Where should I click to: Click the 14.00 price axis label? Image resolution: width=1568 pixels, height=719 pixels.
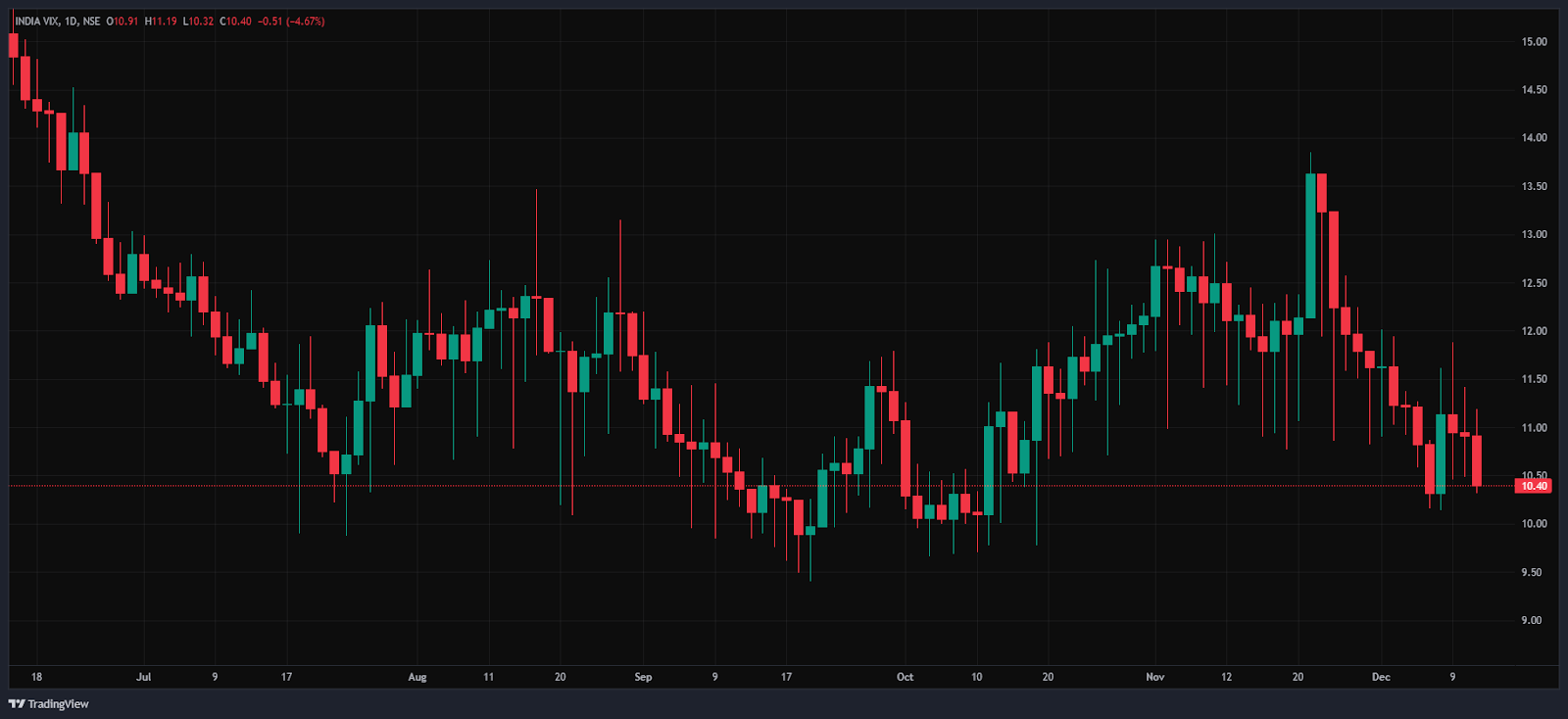[1534, 138]
